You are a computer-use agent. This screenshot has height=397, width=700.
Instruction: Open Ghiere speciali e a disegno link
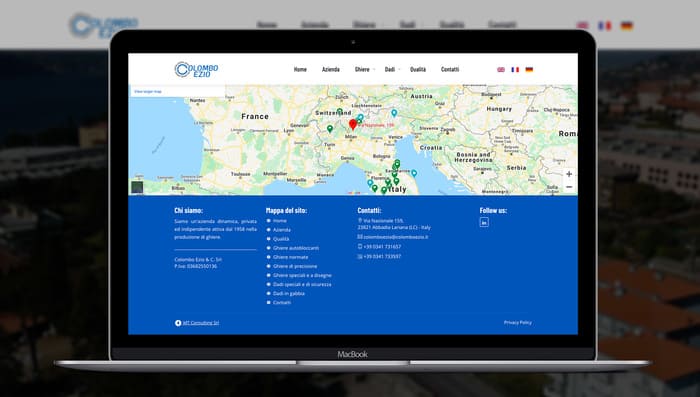point(302,275)
